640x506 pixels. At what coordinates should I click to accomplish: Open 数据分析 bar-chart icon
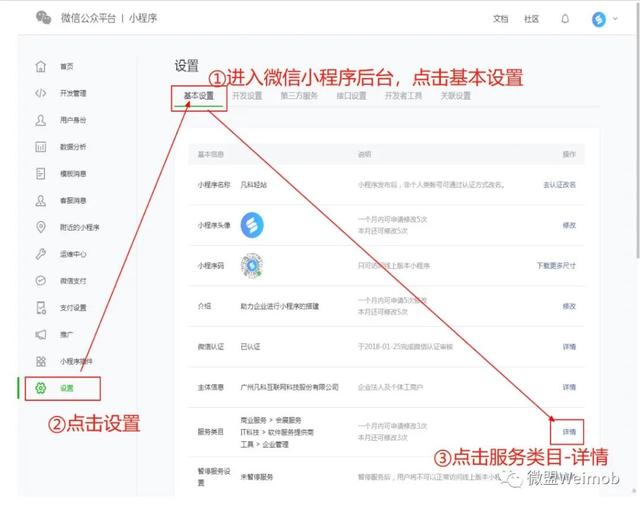(41, 147)
